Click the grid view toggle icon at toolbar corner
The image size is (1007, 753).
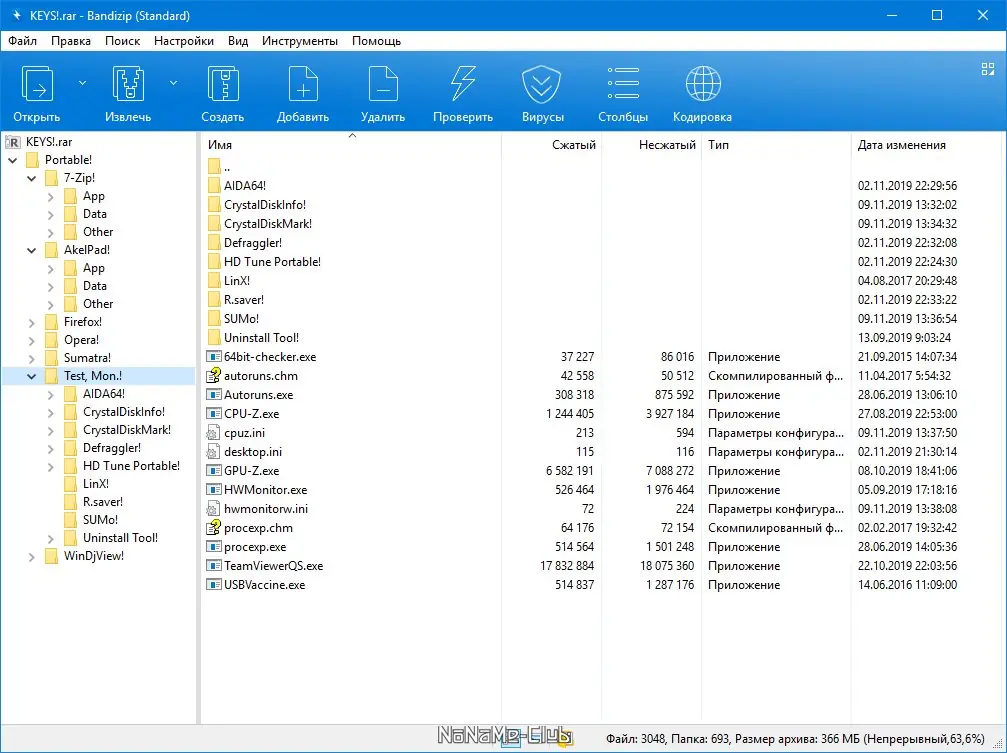tap(988, 69)
